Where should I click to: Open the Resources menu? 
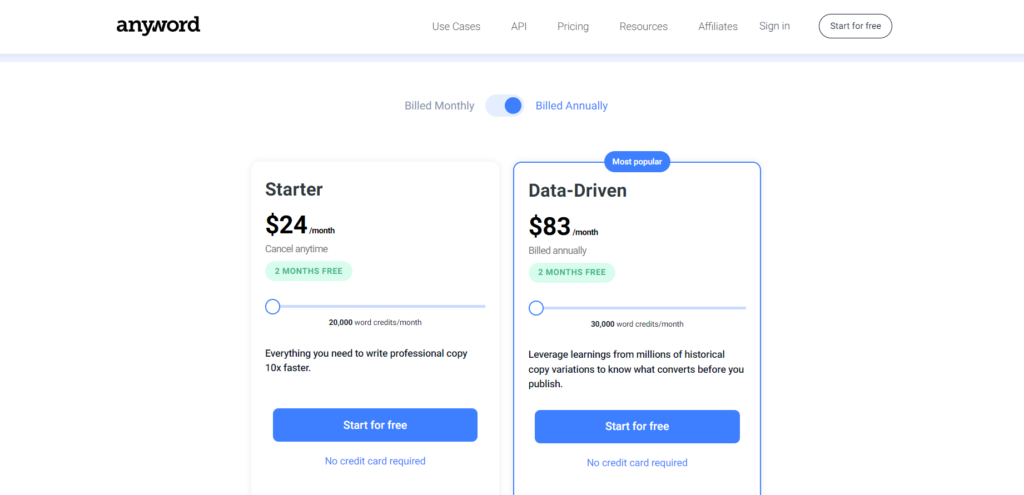[x=643, y=26]
